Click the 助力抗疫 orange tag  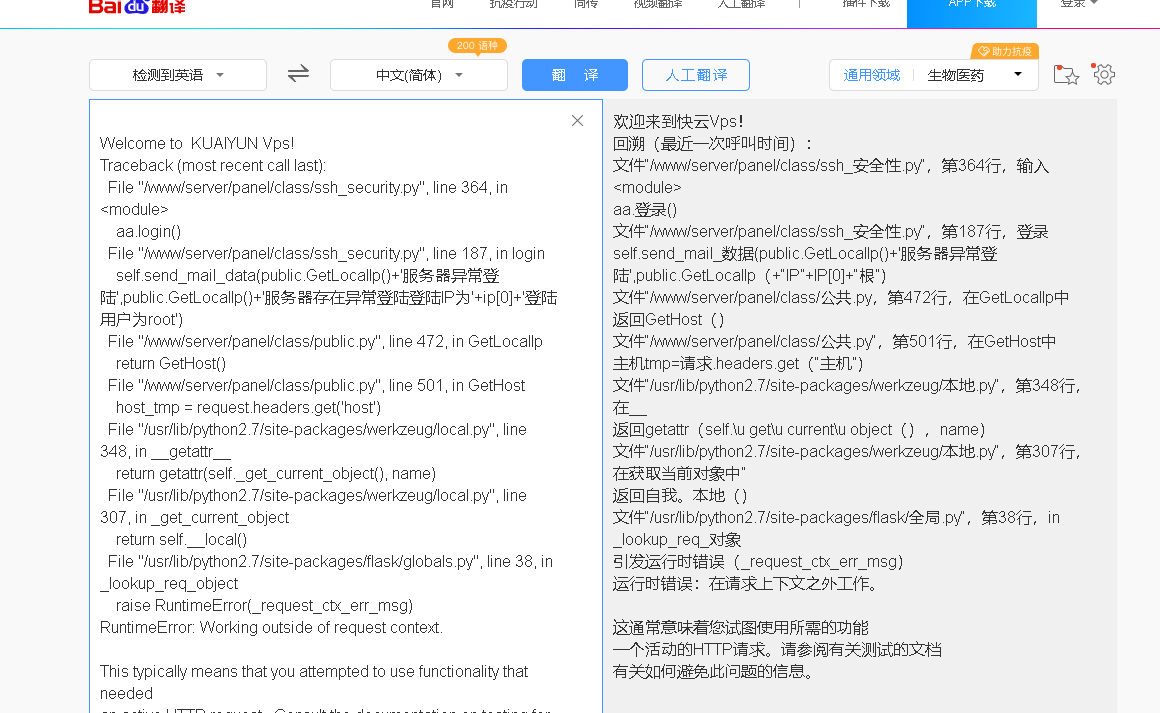coord(1005,51)
